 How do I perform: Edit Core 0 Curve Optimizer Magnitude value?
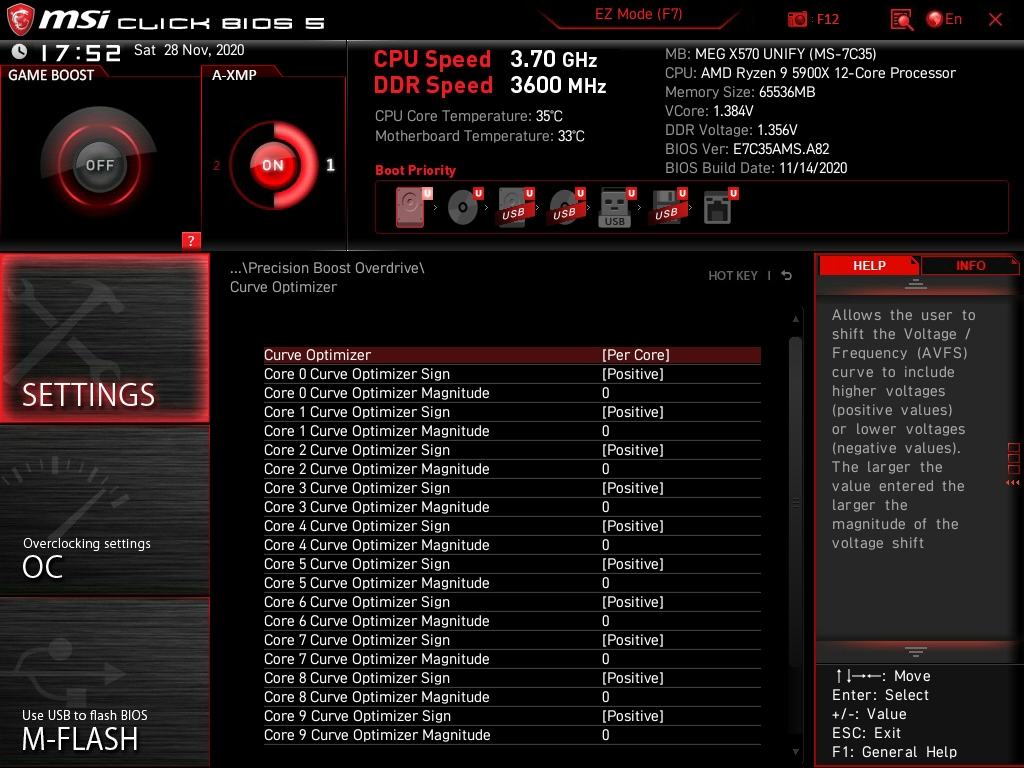605,393
